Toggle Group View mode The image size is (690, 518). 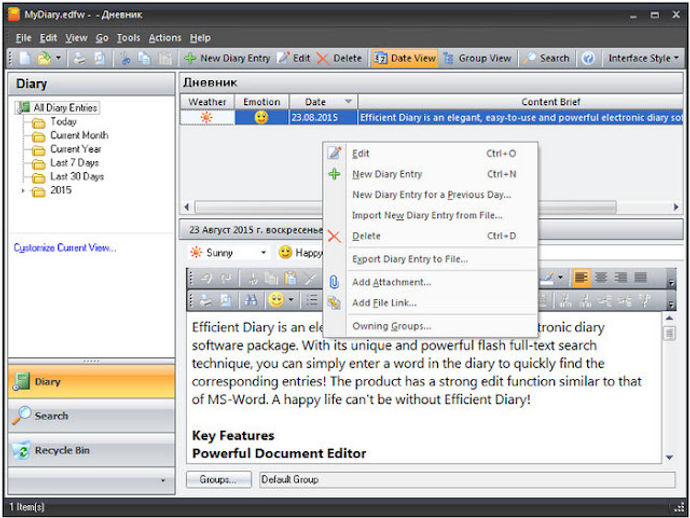pos(477,58)
